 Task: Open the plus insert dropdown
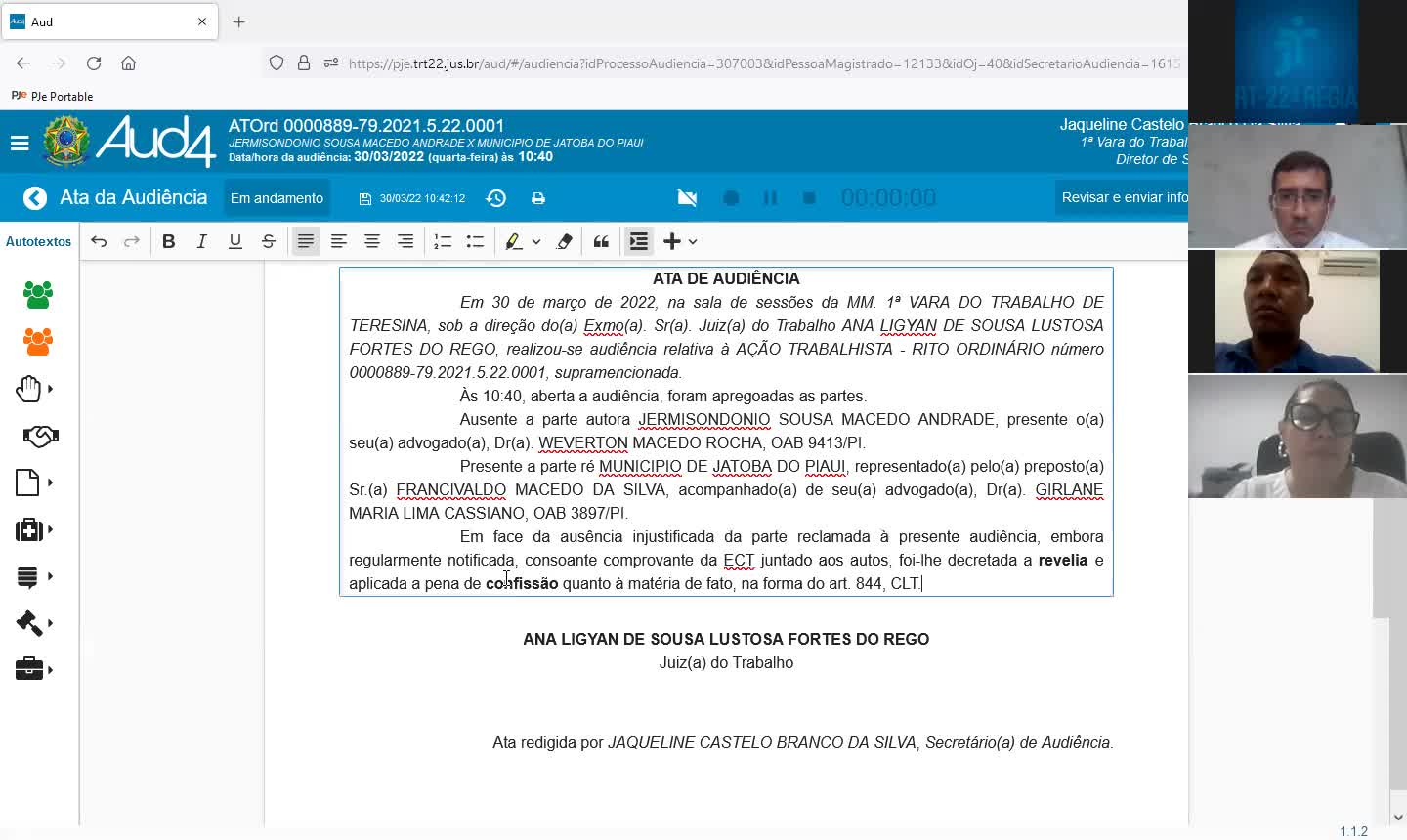681,241
